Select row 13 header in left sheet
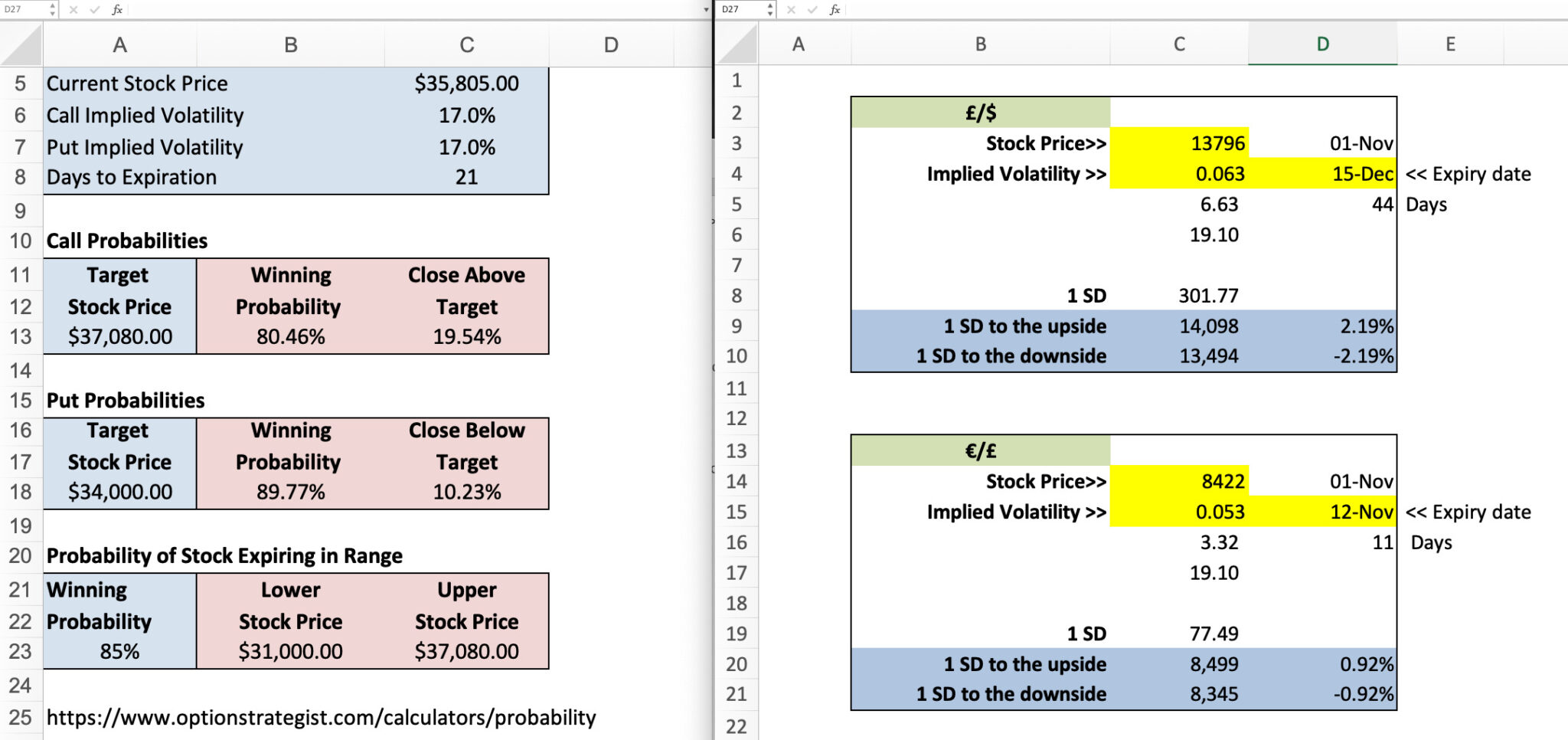 21,336
